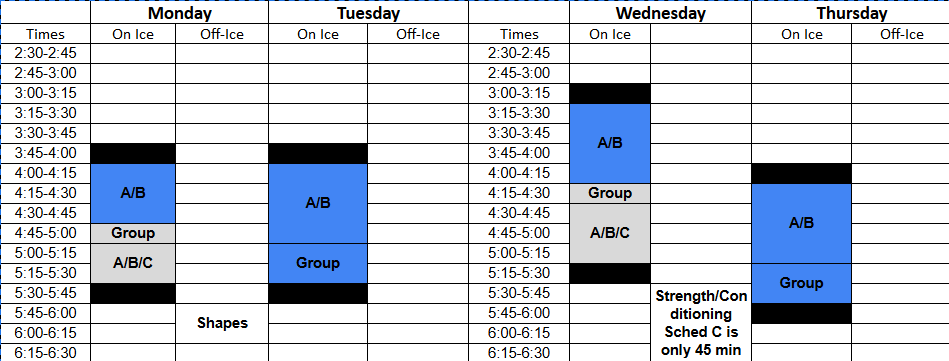Image resolution: width=949 pixels, height=361 pixels.
Task: Select Tuesday's blue Group cell
Action: (x=318, y=263)
